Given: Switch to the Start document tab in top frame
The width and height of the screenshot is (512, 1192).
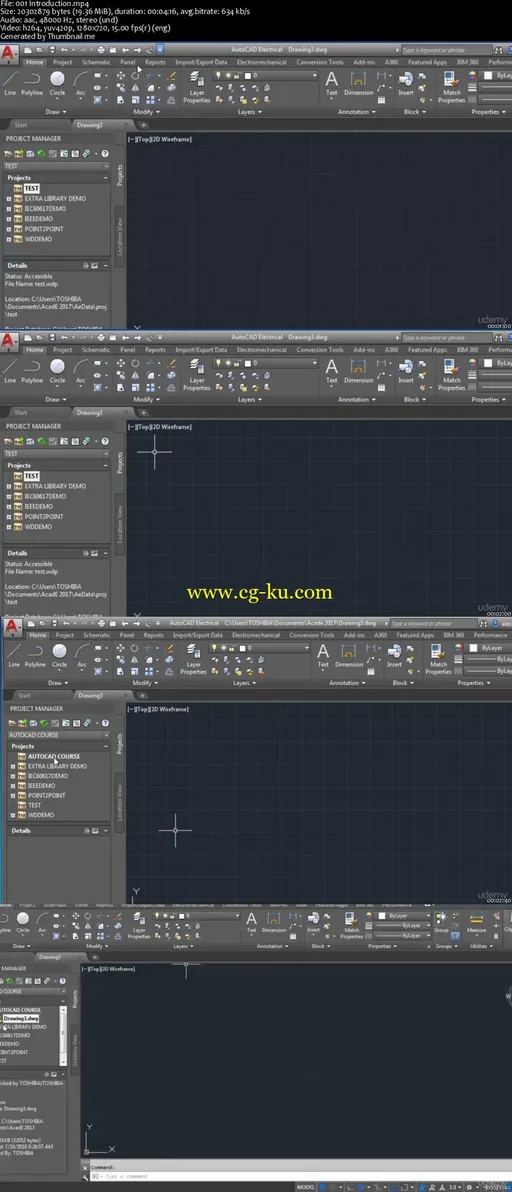Looking at the screenshot, I should (21, 125).
